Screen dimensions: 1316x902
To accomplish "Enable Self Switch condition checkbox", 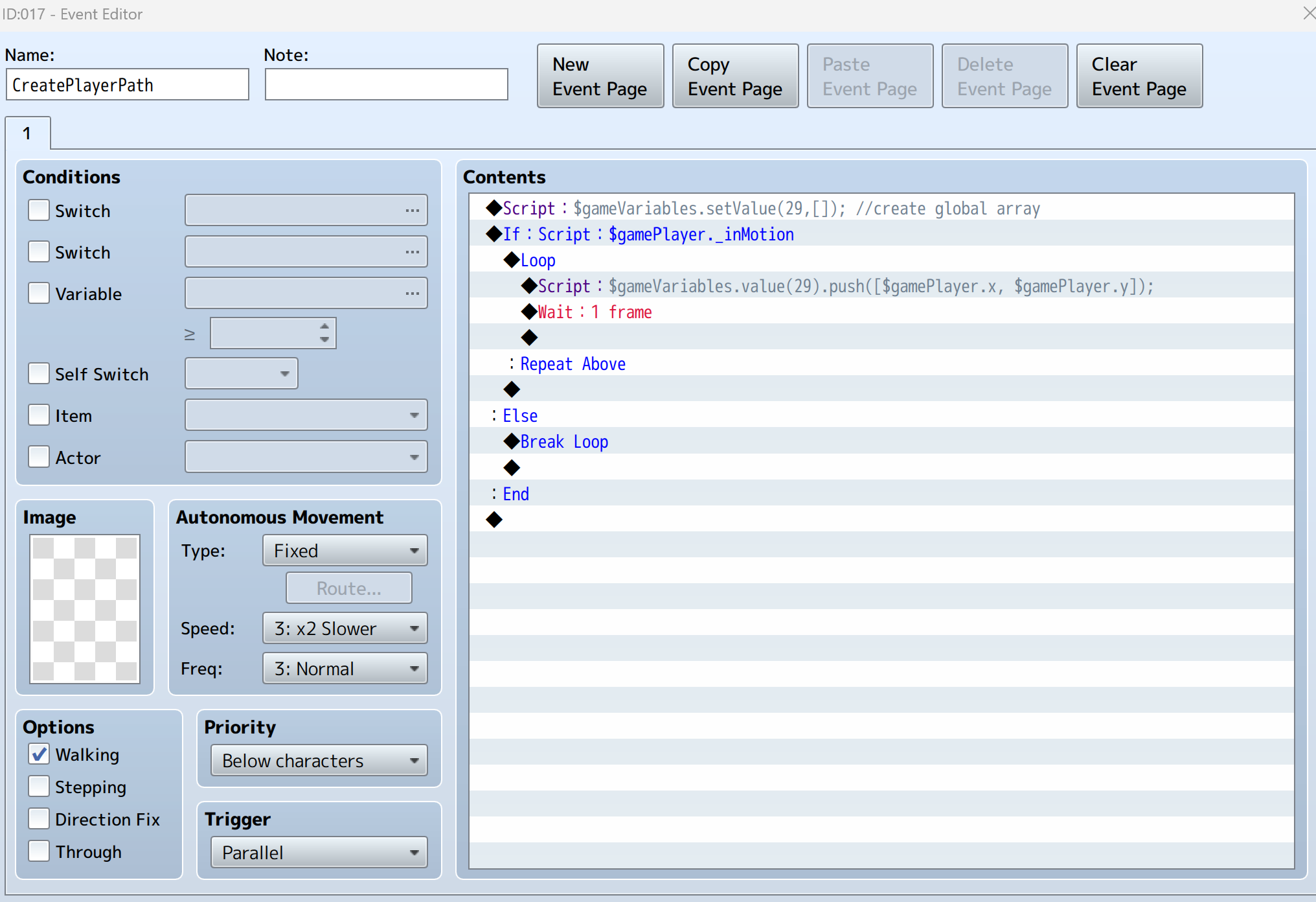I will click(x=39, y=374).
